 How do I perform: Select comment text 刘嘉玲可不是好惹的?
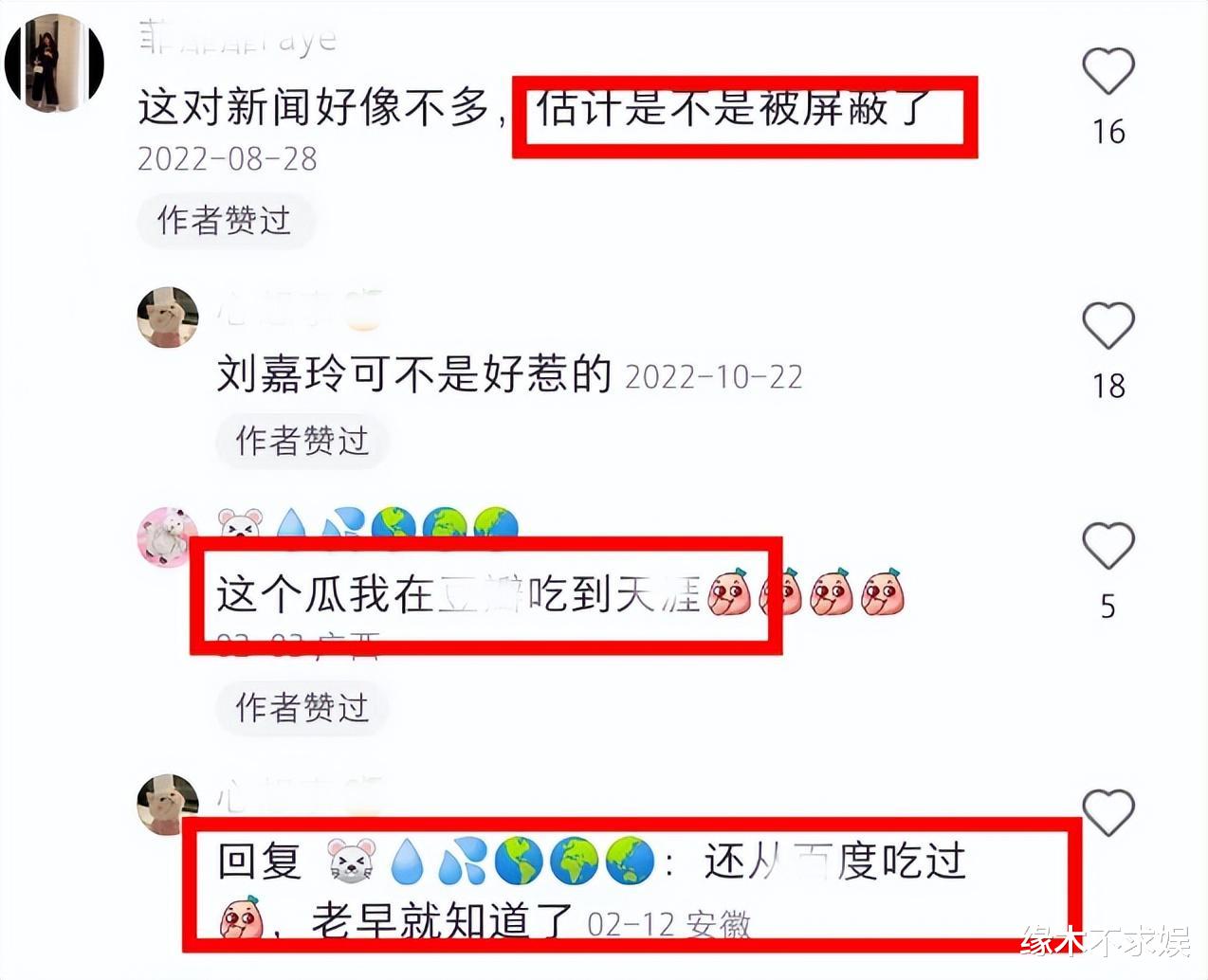414,374
